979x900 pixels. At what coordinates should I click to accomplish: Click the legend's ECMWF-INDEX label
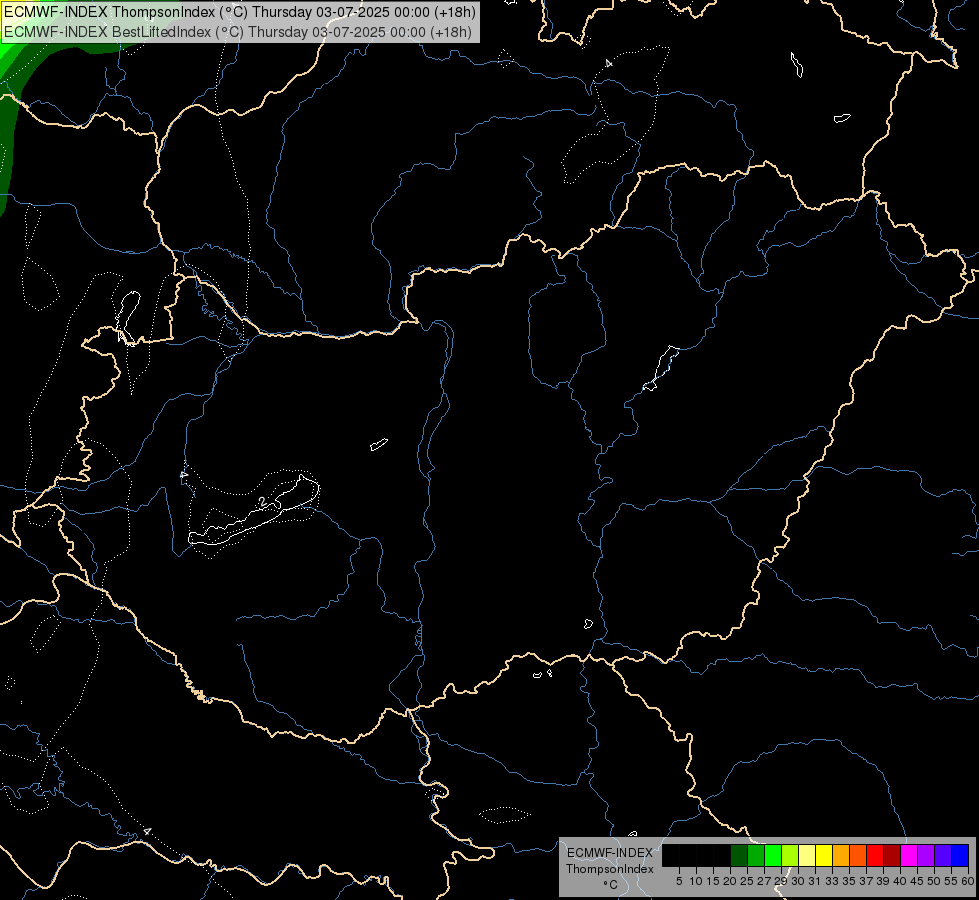point(610,853)
